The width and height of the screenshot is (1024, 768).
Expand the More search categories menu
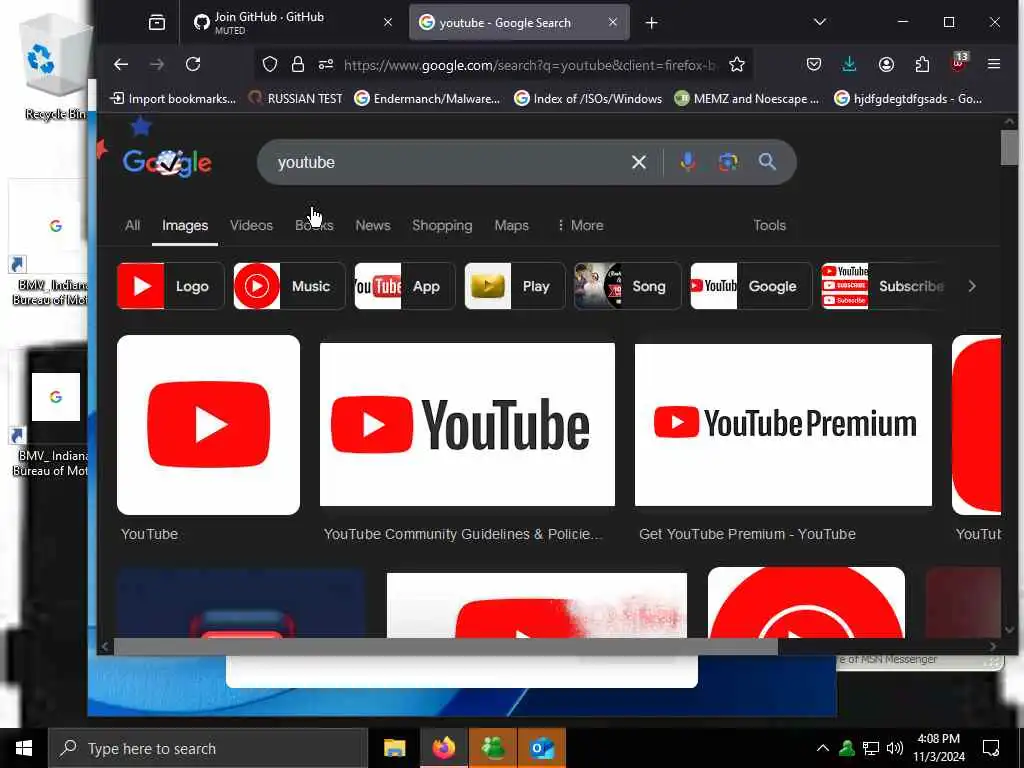(x=579, y=225)
